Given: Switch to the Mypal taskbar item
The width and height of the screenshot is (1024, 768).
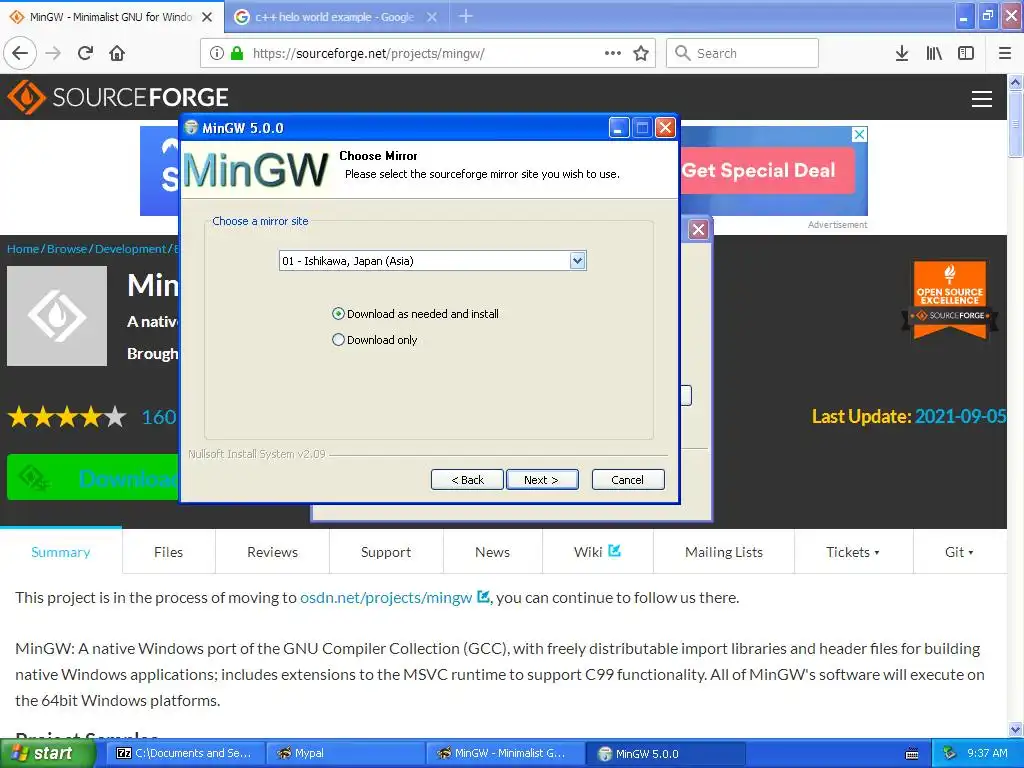Looking at the screenshot, I should click(x=344, y=754).
